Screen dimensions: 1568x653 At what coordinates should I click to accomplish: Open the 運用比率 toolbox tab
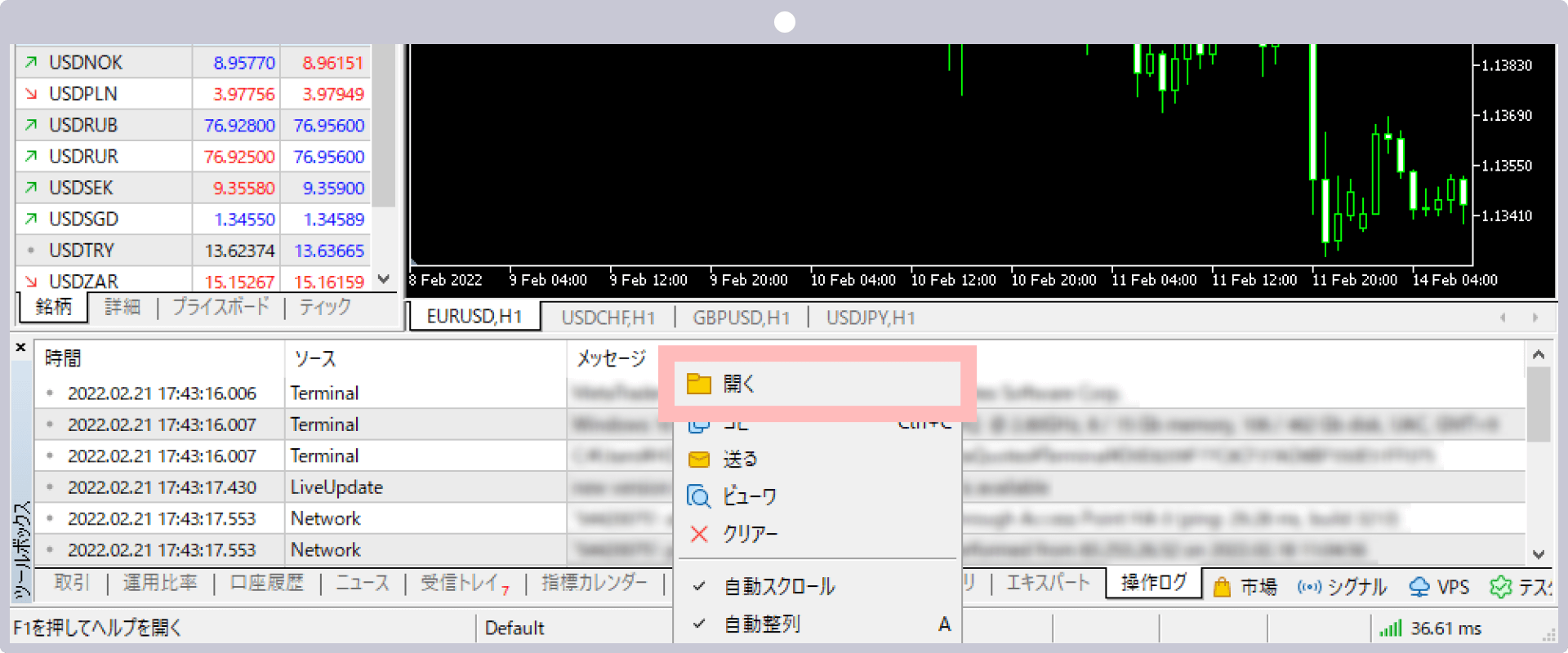coord(160,583)
